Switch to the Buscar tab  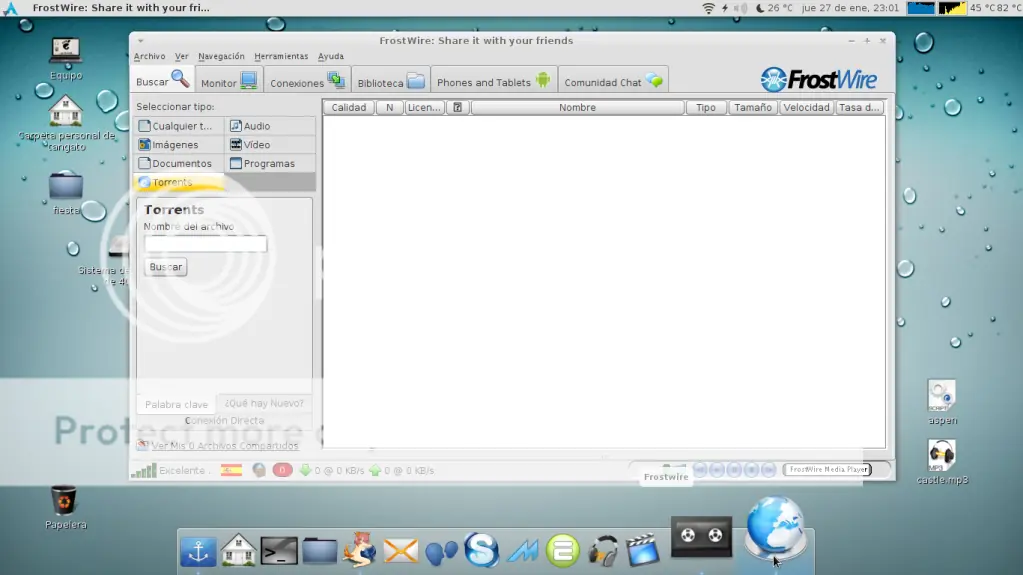click(x=162, y=81)
